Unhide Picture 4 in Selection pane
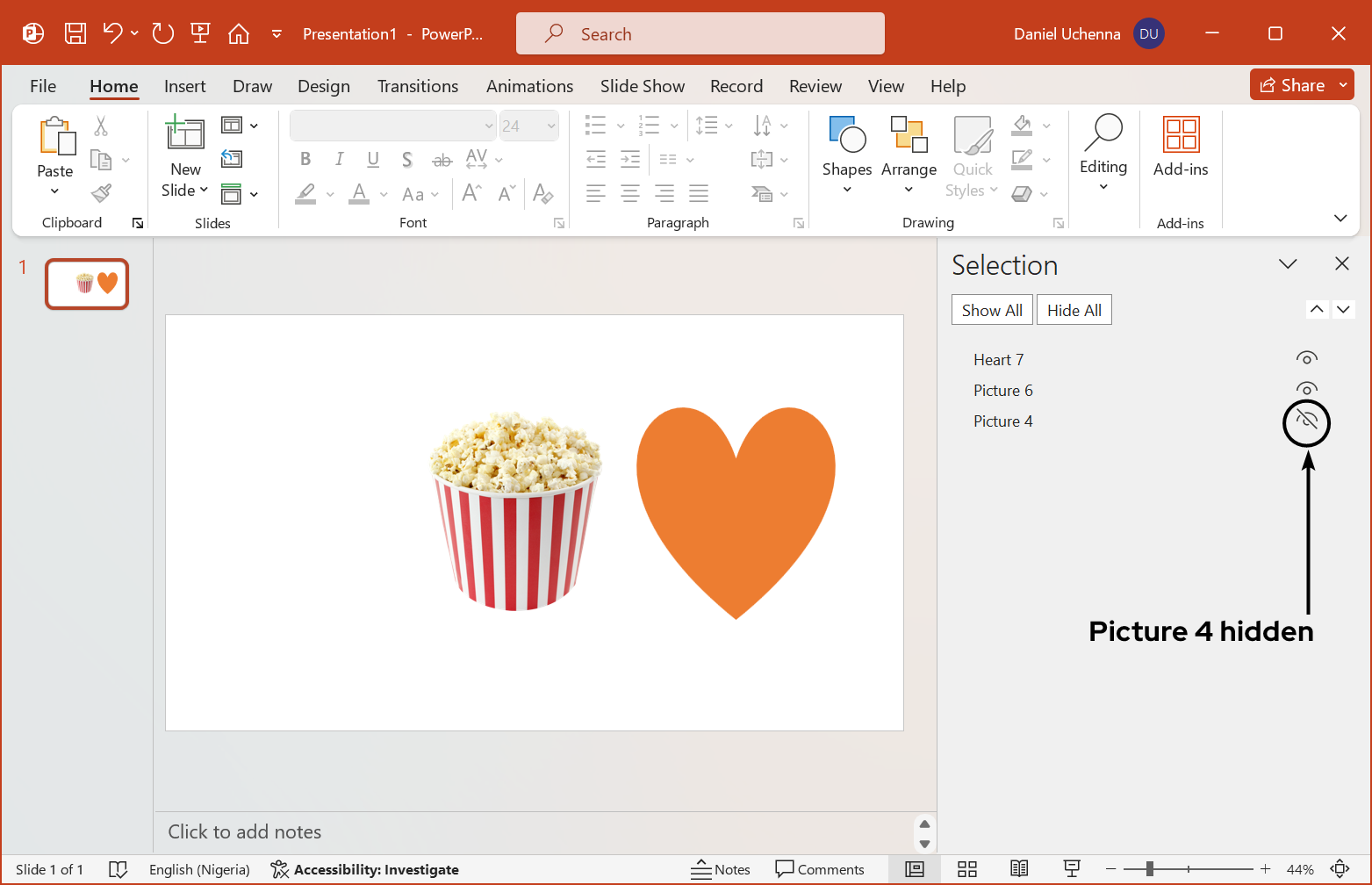Image resolution: width=1372 pixels, height=885 pixels. (x=1306, y=421)
